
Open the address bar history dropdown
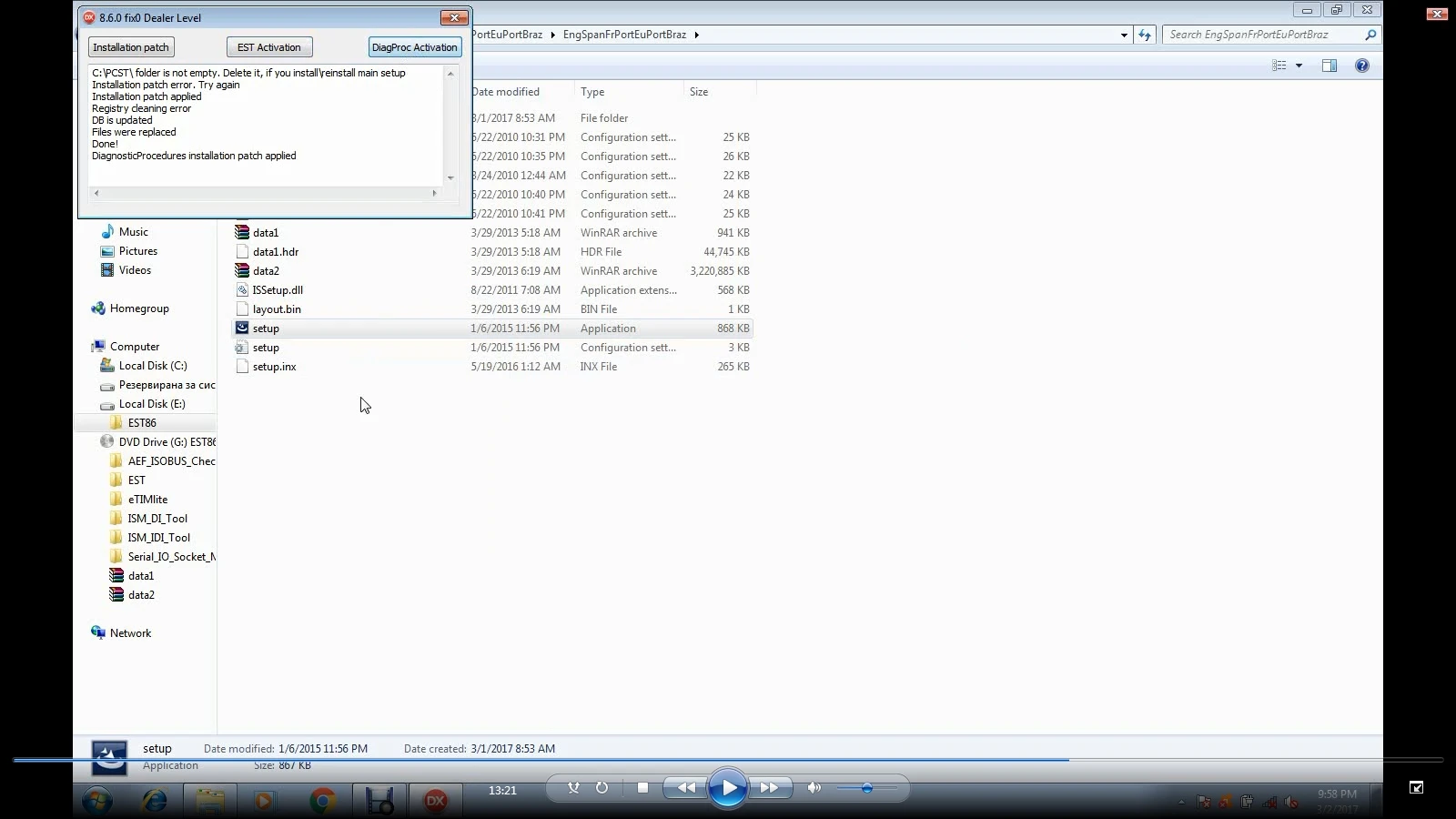point(1124,35)
